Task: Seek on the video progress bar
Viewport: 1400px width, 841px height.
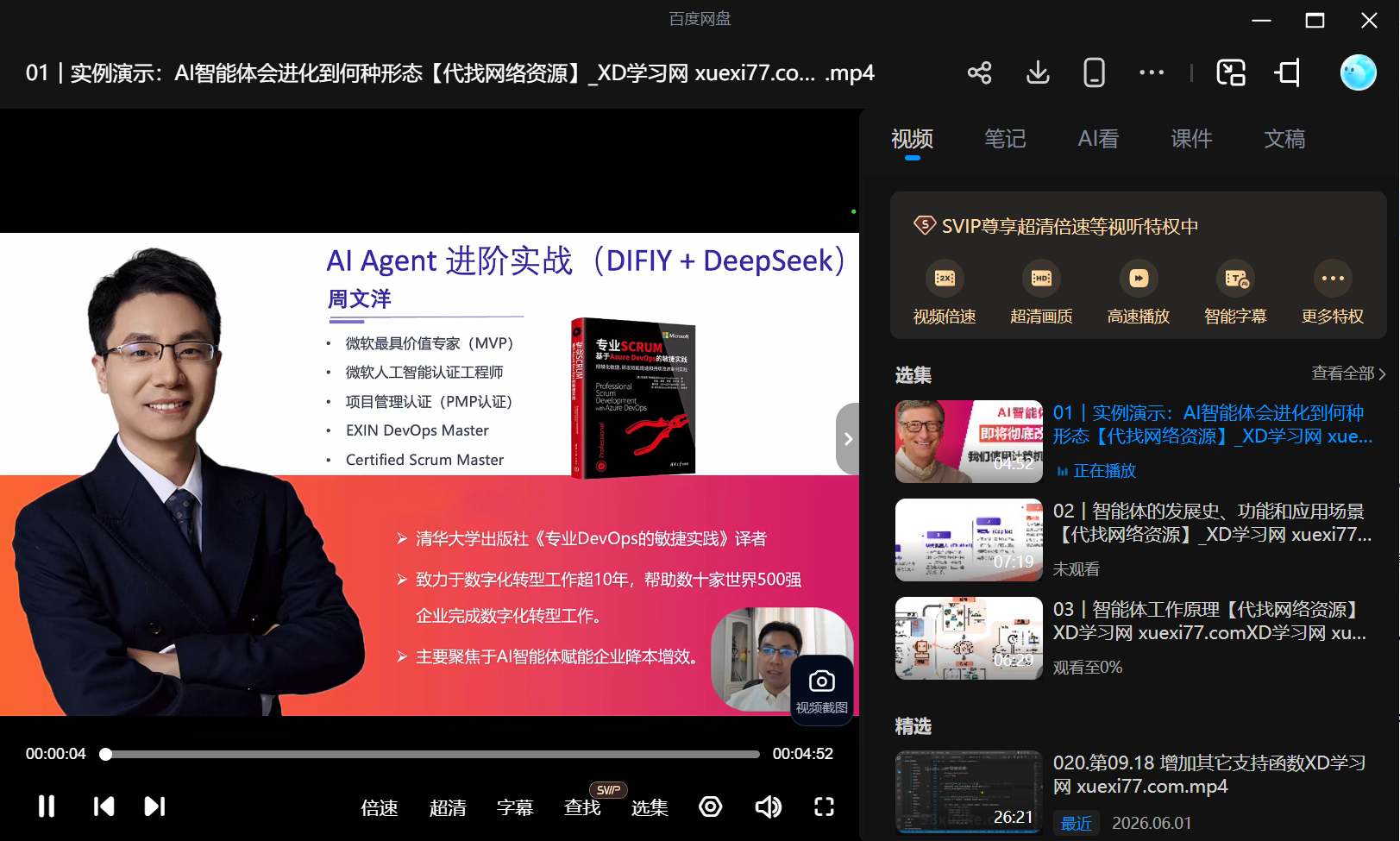Action: [x=430, y=754]
